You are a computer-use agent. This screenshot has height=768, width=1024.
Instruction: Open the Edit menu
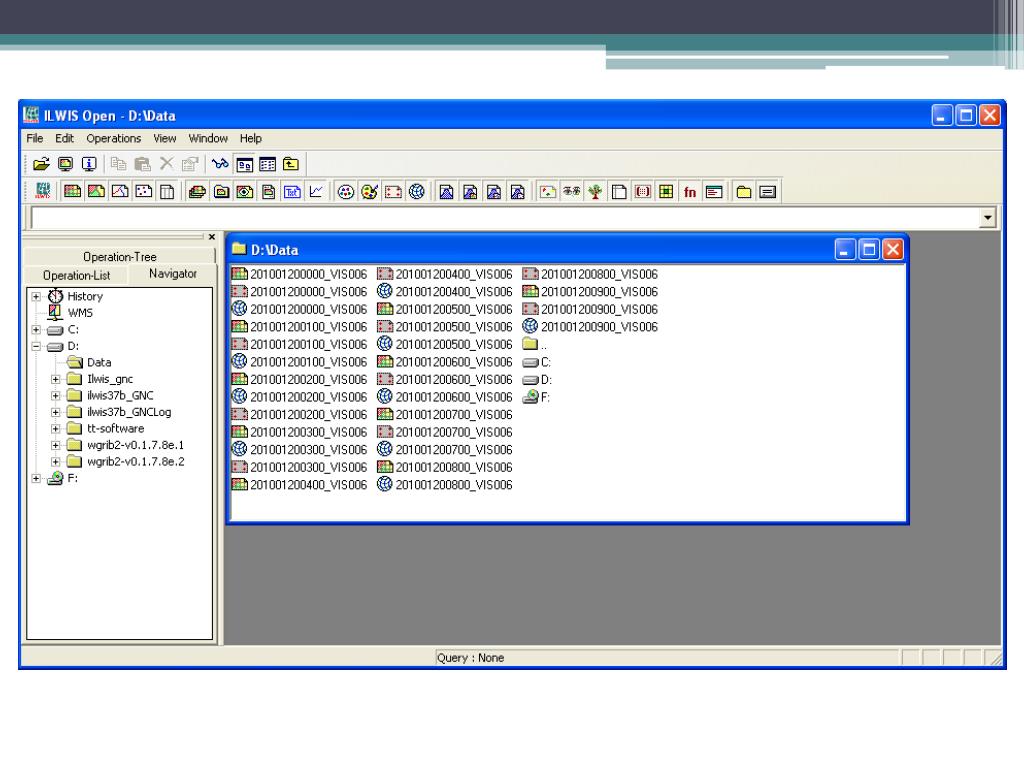(x=64, y=138)
